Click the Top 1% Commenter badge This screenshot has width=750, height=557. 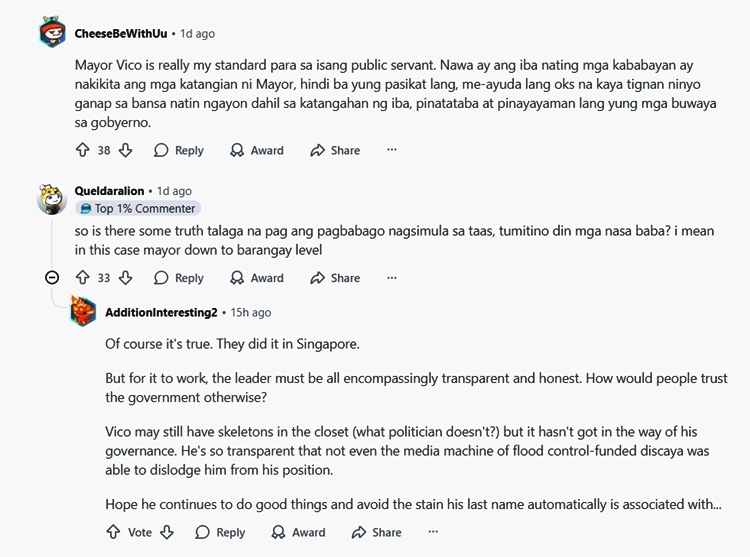coord(138,209)
